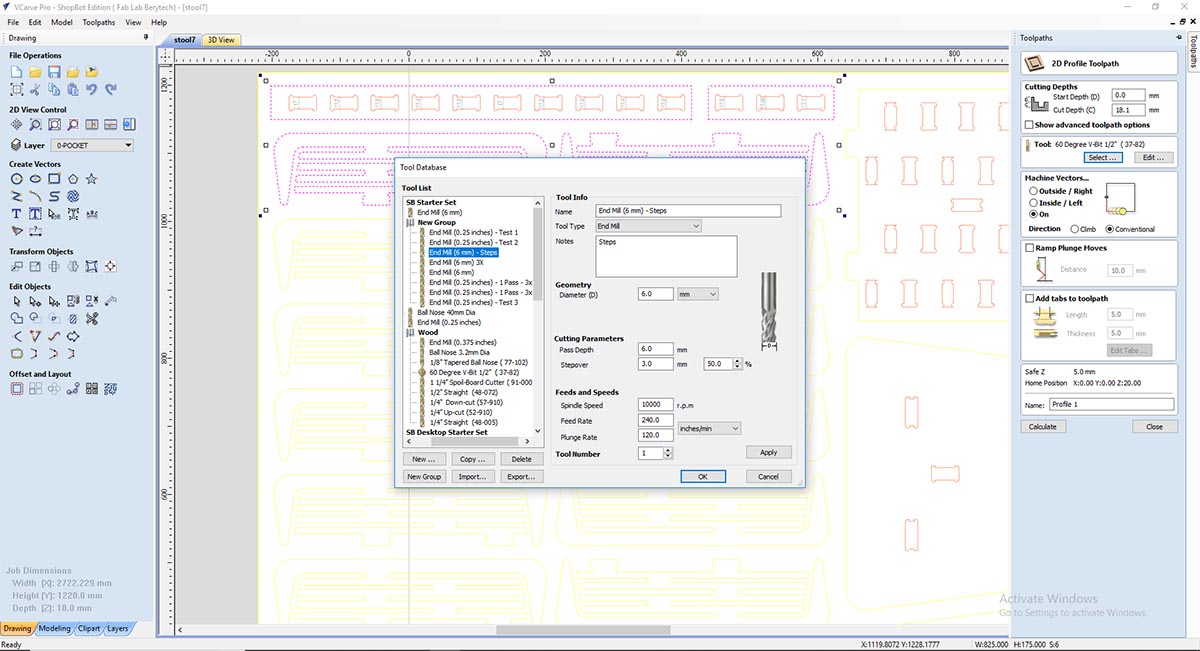Viewport: 1200px width, 651px height.
Task: Click the New file icon
Action: click(16, 72)
